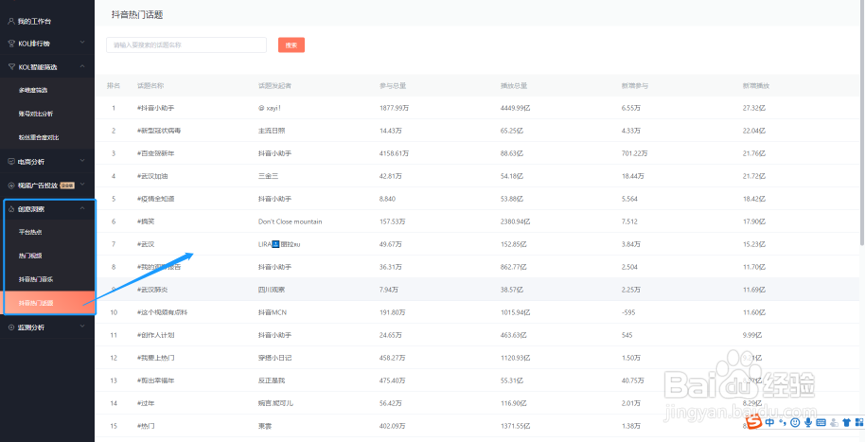
Task: Click initiator 三金三 in row 4
Action: pyautogui.click(x=268, y=176)
